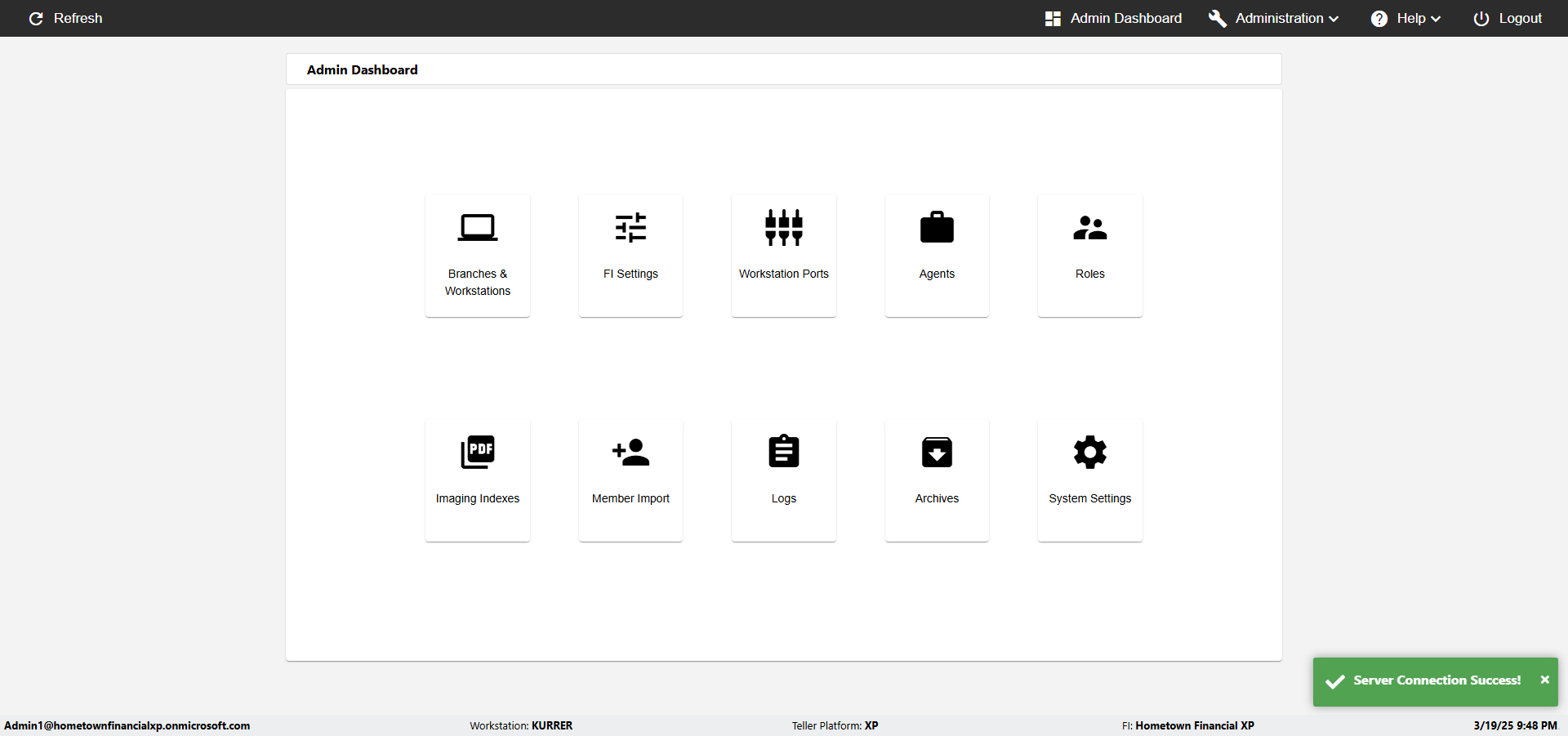Viewport: 1568px width, 736px height.
Task: Expand the Administration dropdown chevron
Action: tap(1334, 20)
